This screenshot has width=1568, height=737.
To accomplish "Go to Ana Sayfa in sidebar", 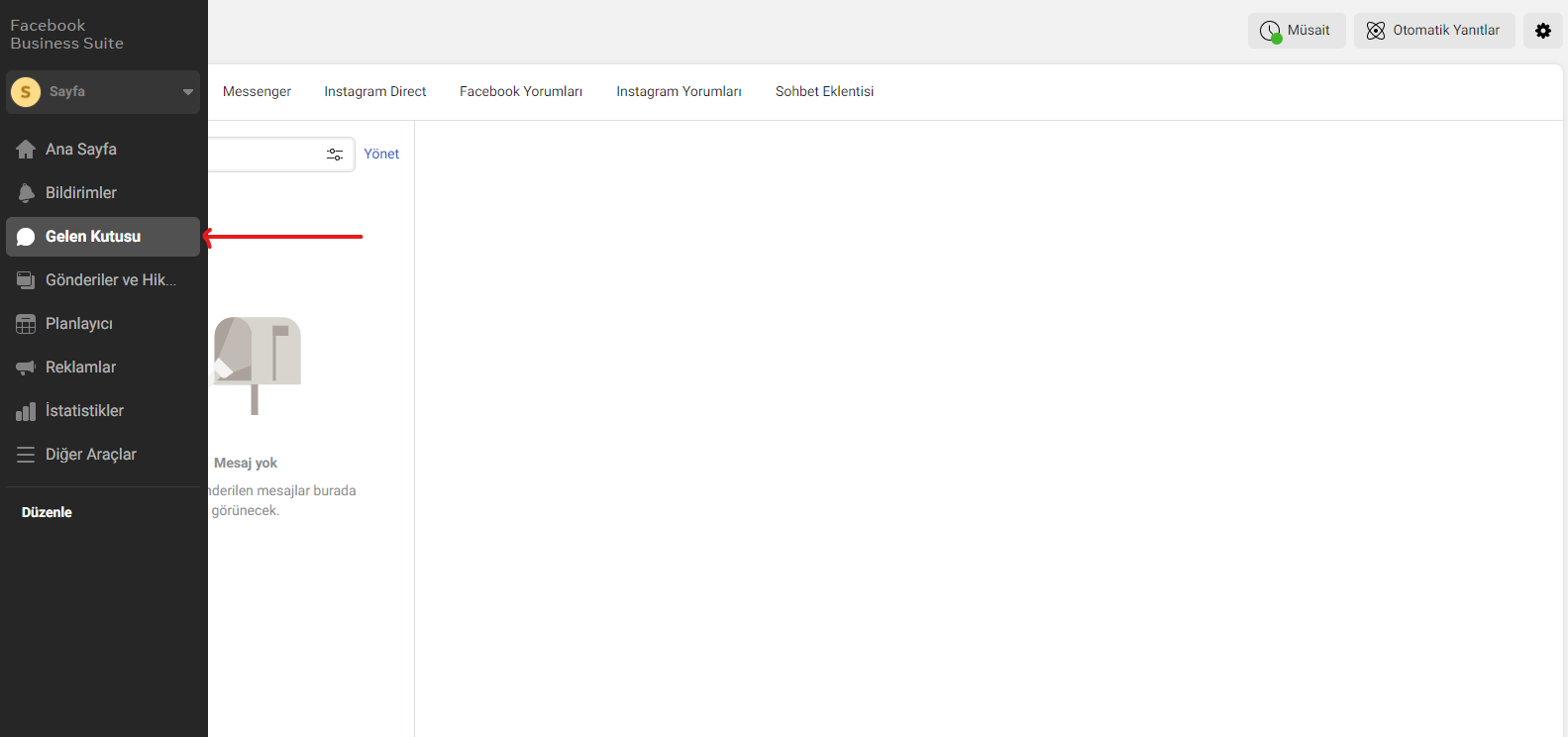I will pos(103,150).
